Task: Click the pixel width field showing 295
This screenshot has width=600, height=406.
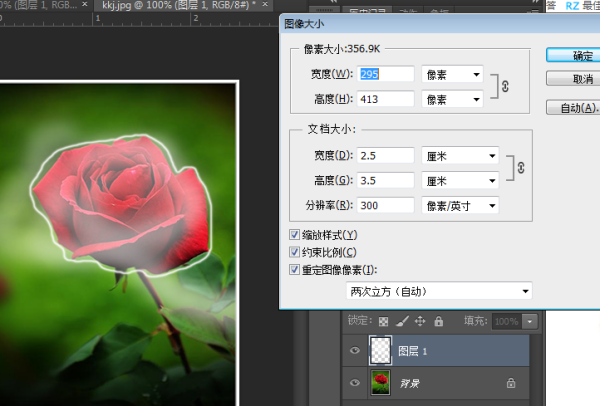Action: click(385, 74)
